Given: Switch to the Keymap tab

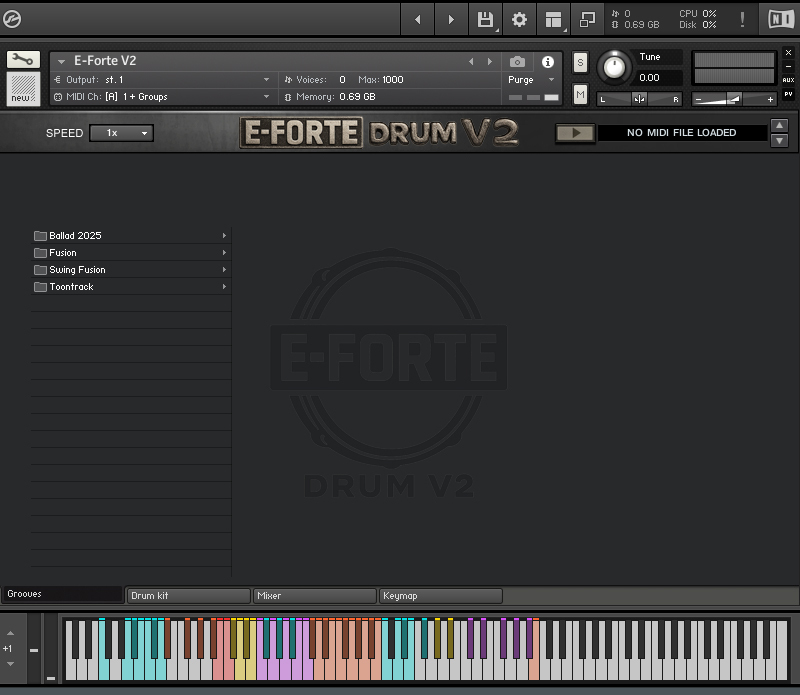Looking at the screenshot, I should point(441,595).
